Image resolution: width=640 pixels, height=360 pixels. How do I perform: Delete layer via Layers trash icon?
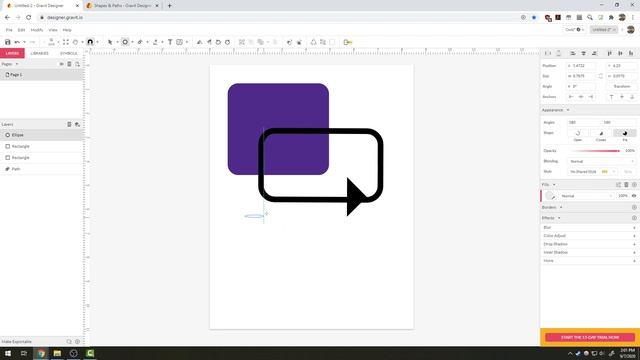[69, 124]
